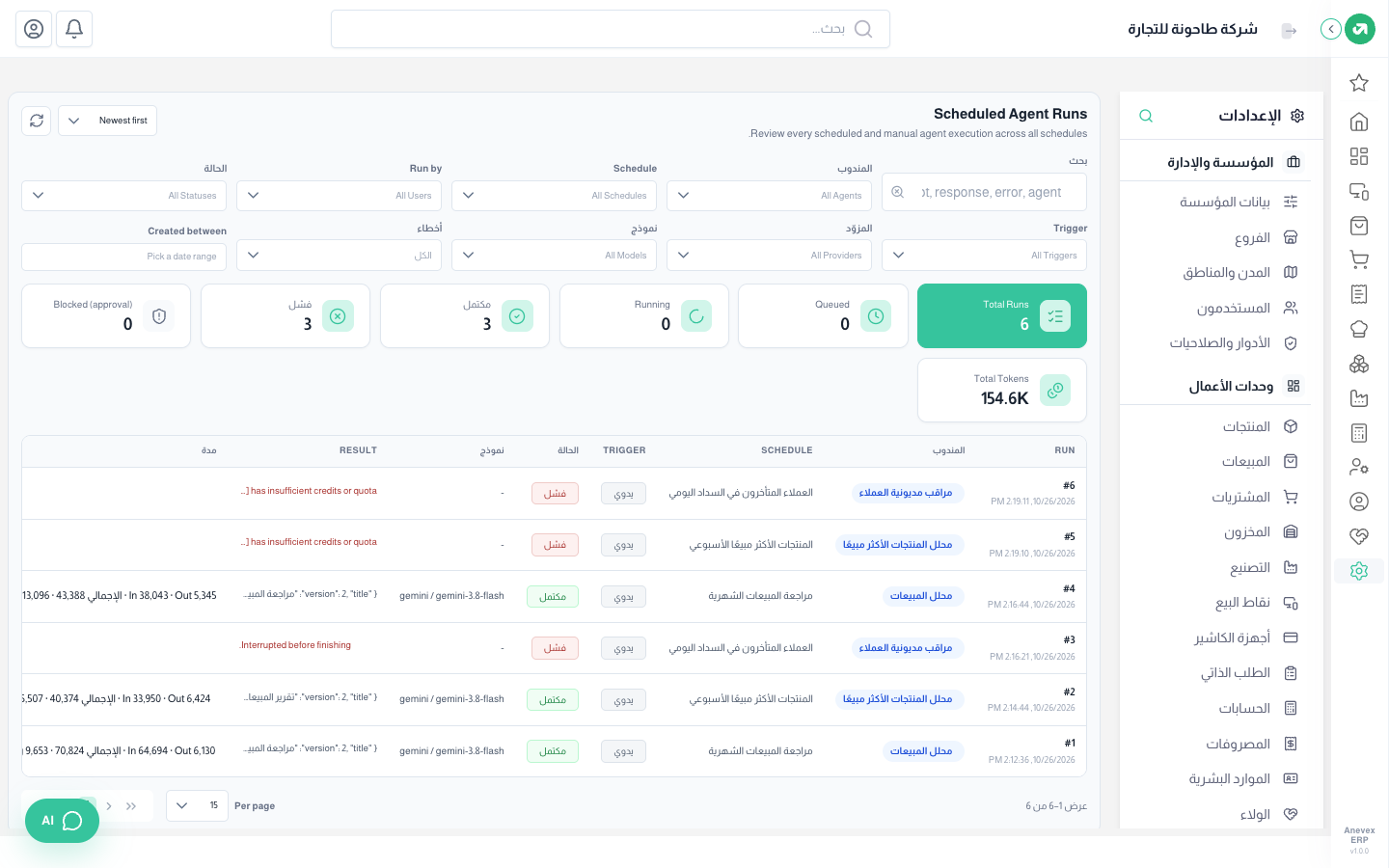
Task: Go to last page double-chevron
Action: point(131,806)
